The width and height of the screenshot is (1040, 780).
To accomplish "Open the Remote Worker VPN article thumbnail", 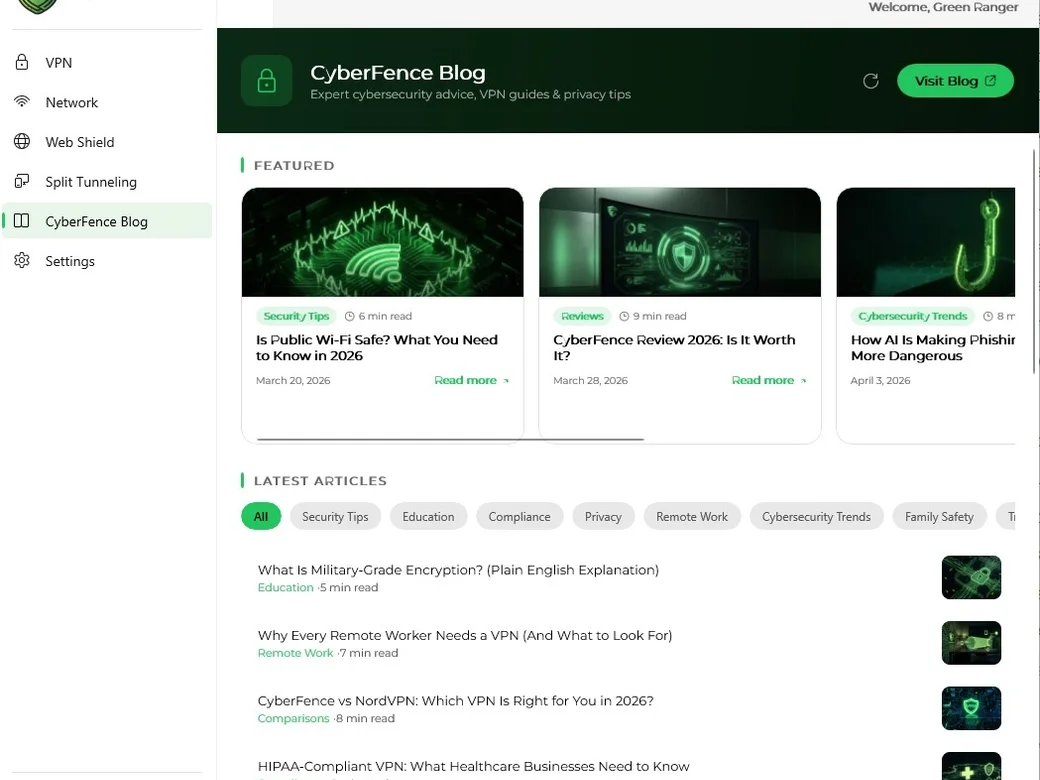I will [x=971, y=643].
